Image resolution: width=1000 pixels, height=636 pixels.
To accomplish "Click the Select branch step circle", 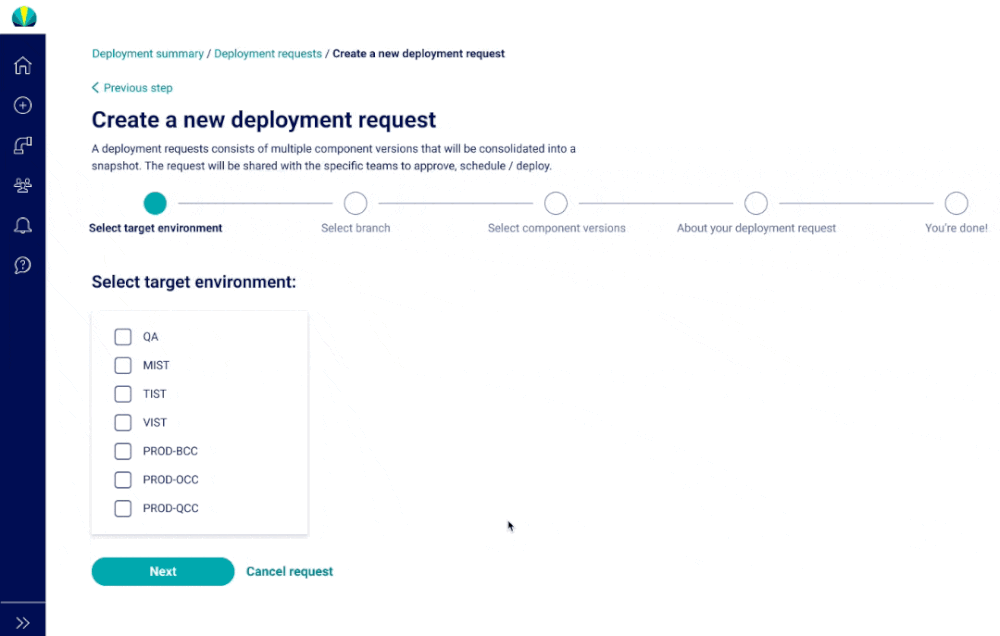I will point(355,202).
